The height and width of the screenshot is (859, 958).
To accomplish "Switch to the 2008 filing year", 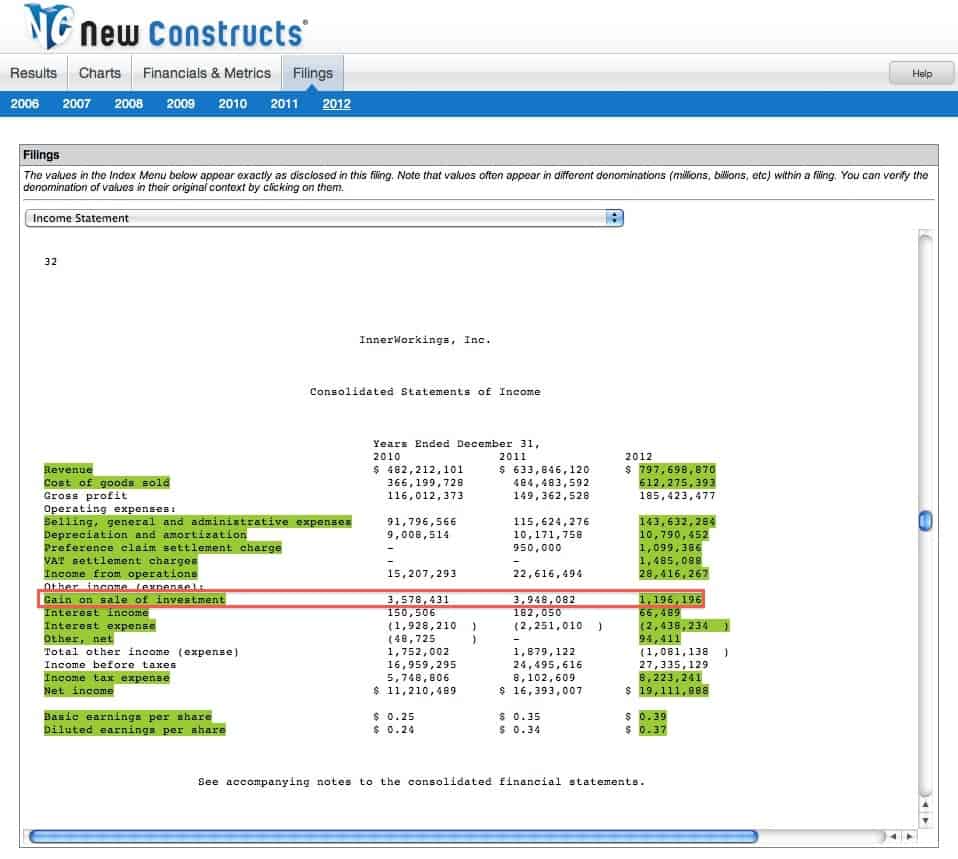I will tap(128, 104).
